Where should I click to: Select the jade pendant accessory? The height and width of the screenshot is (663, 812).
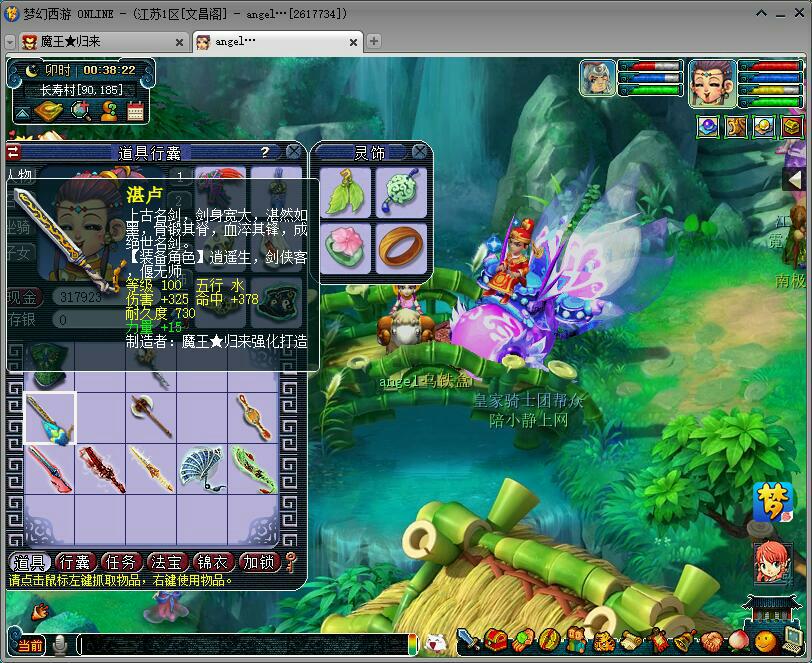coord(401,193)
